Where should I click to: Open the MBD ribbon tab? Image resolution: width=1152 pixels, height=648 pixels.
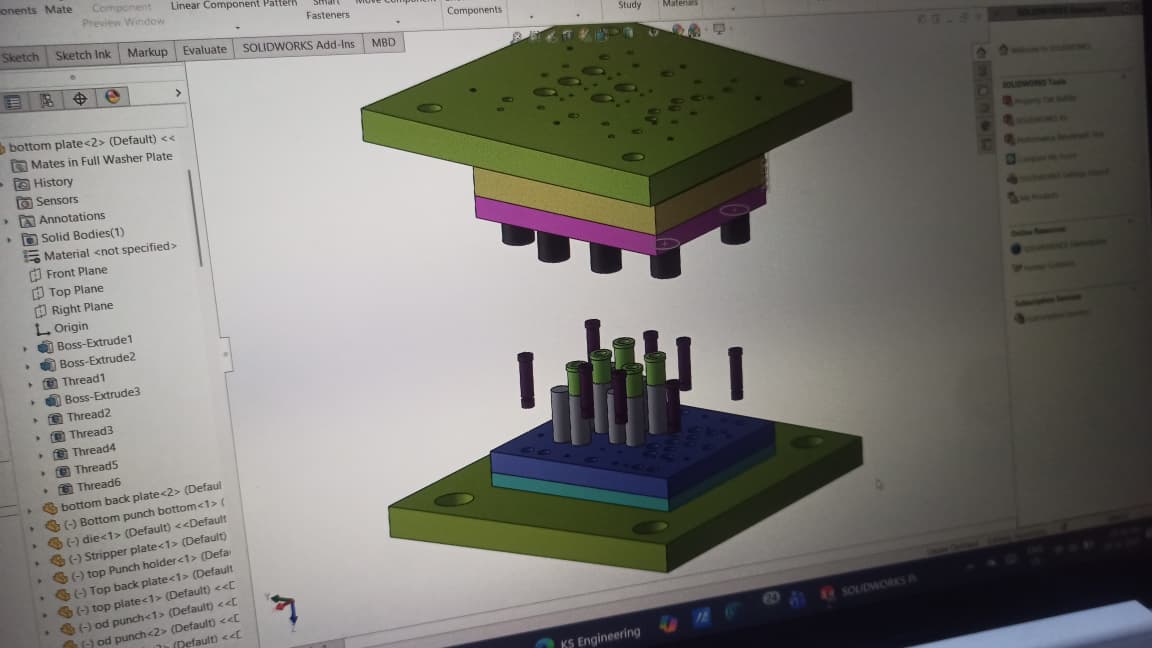pyautogui.click(x=383, y=43)
